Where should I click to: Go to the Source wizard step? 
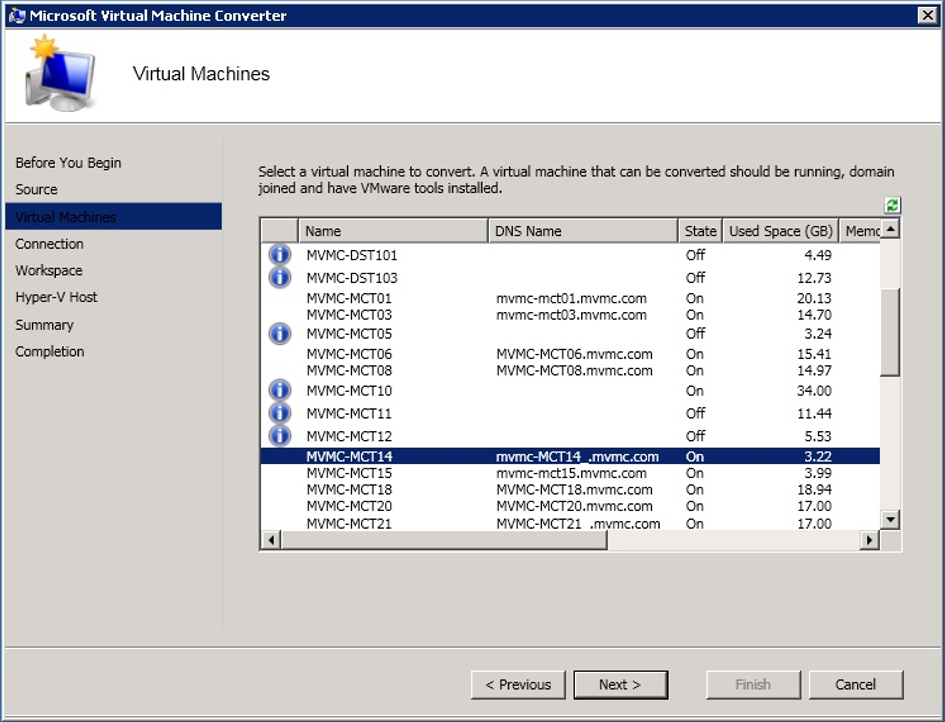click(x=36, y=189)
